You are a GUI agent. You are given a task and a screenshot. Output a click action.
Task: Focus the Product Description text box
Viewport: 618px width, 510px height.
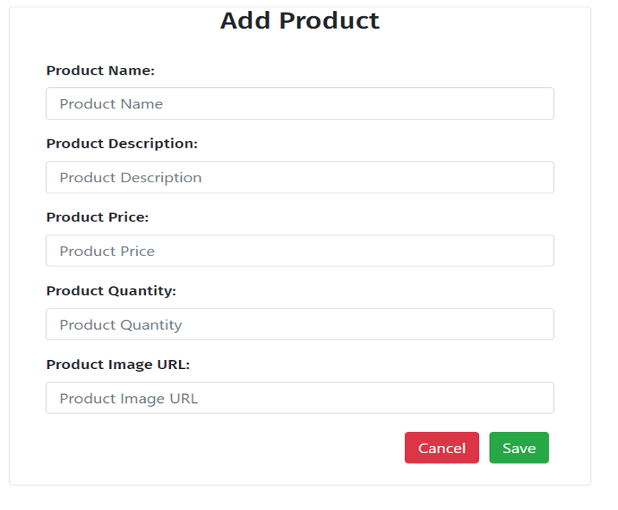click(x=300, y=177)
